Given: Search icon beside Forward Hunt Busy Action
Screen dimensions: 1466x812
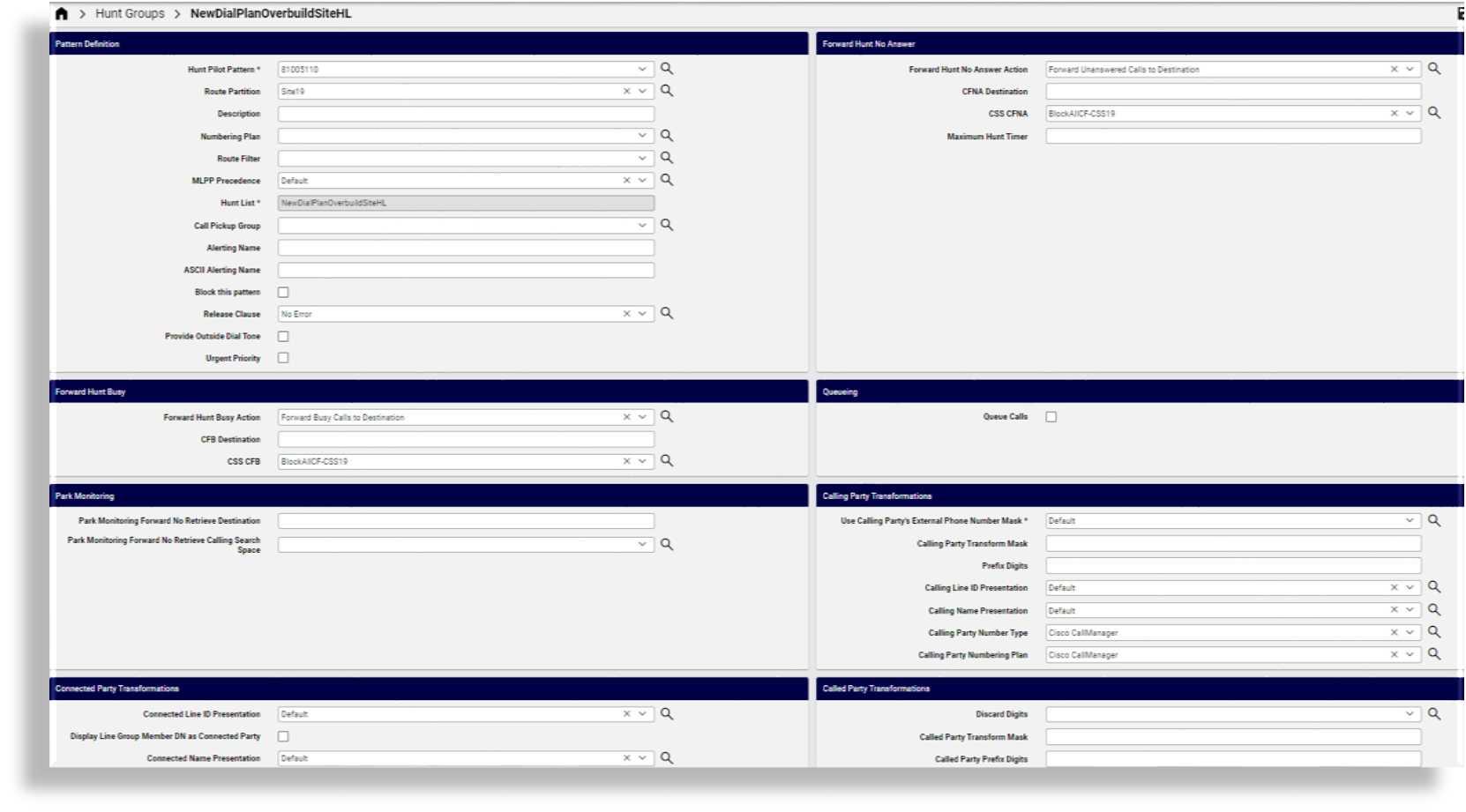Looking at the screenshot, I should click(x=667, y=416).
